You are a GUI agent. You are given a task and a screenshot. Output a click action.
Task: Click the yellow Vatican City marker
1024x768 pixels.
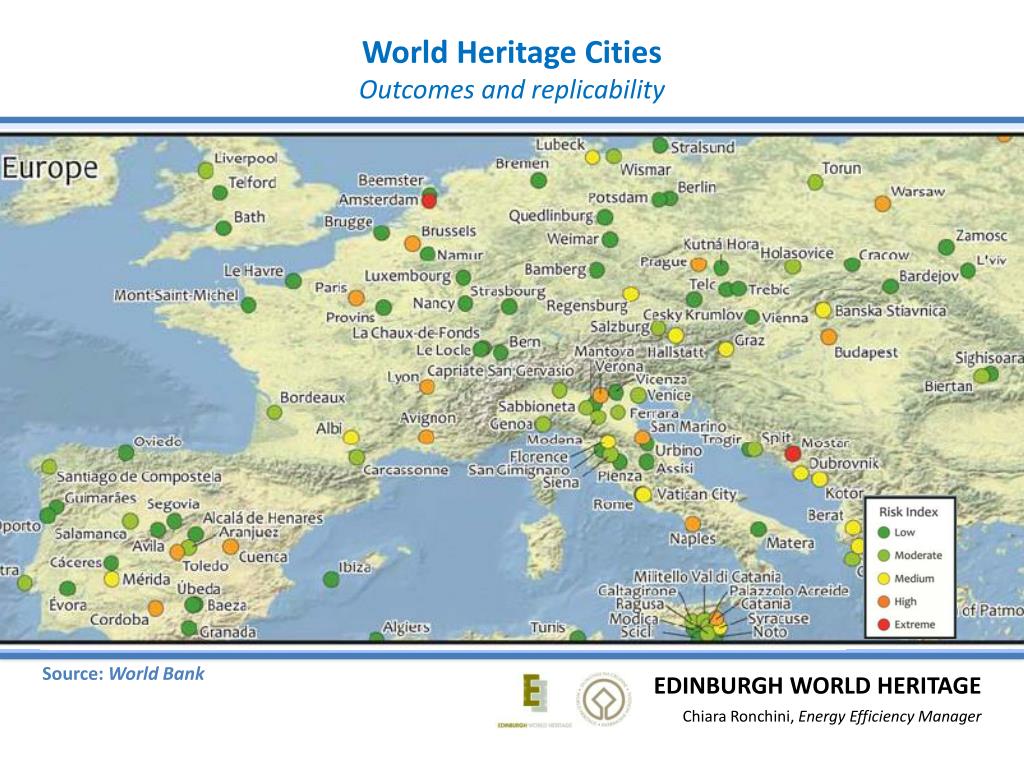tap(643, 494)
